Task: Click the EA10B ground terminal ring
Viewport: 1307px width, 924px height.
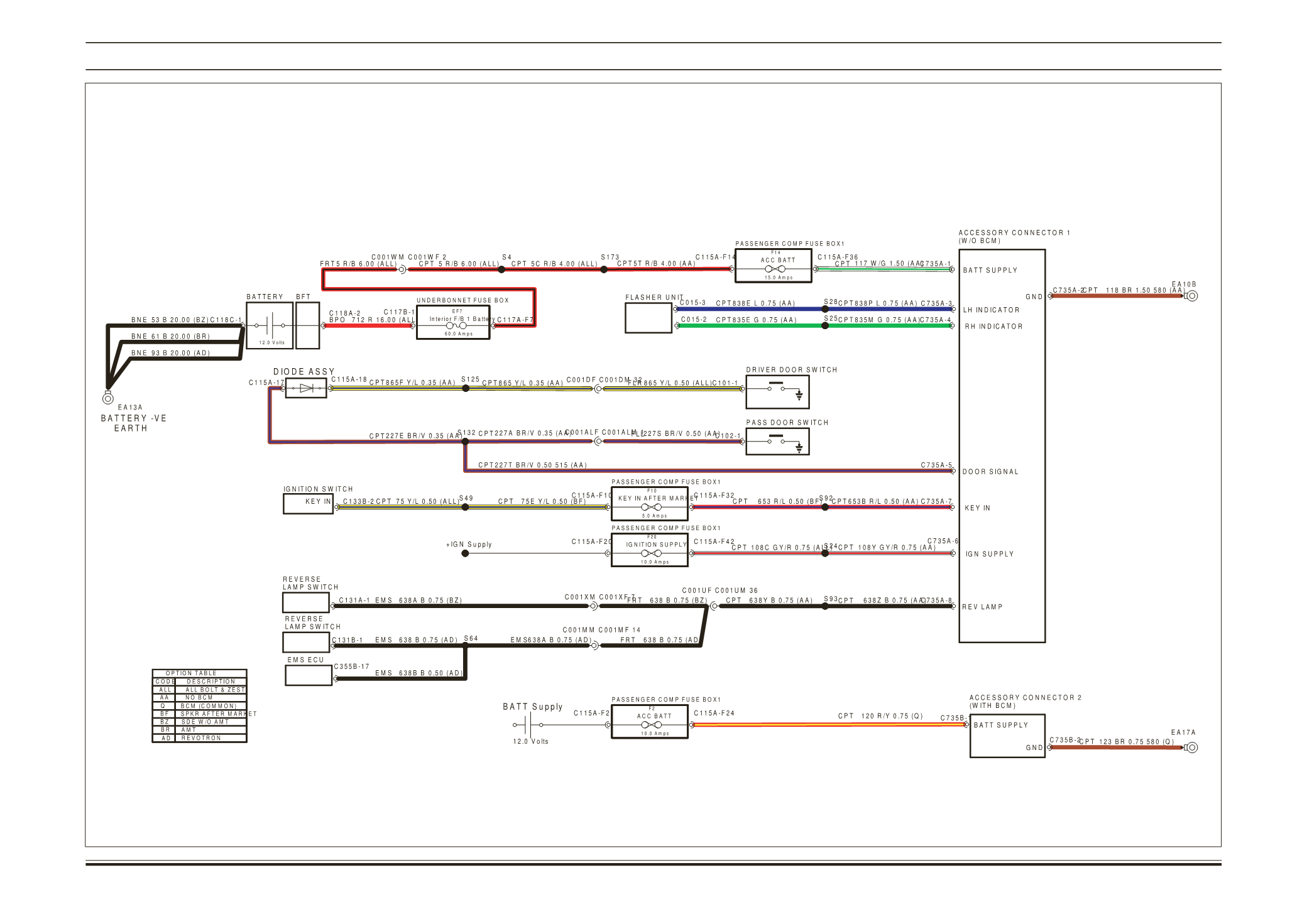Action: point(1191,296)
